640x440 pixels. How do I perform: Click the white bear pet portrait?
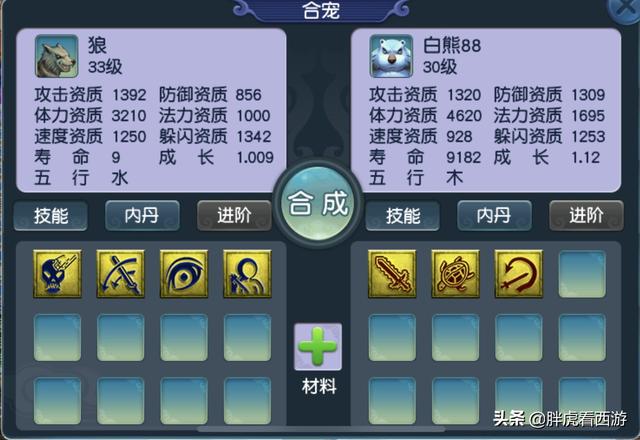click(391, 56)
